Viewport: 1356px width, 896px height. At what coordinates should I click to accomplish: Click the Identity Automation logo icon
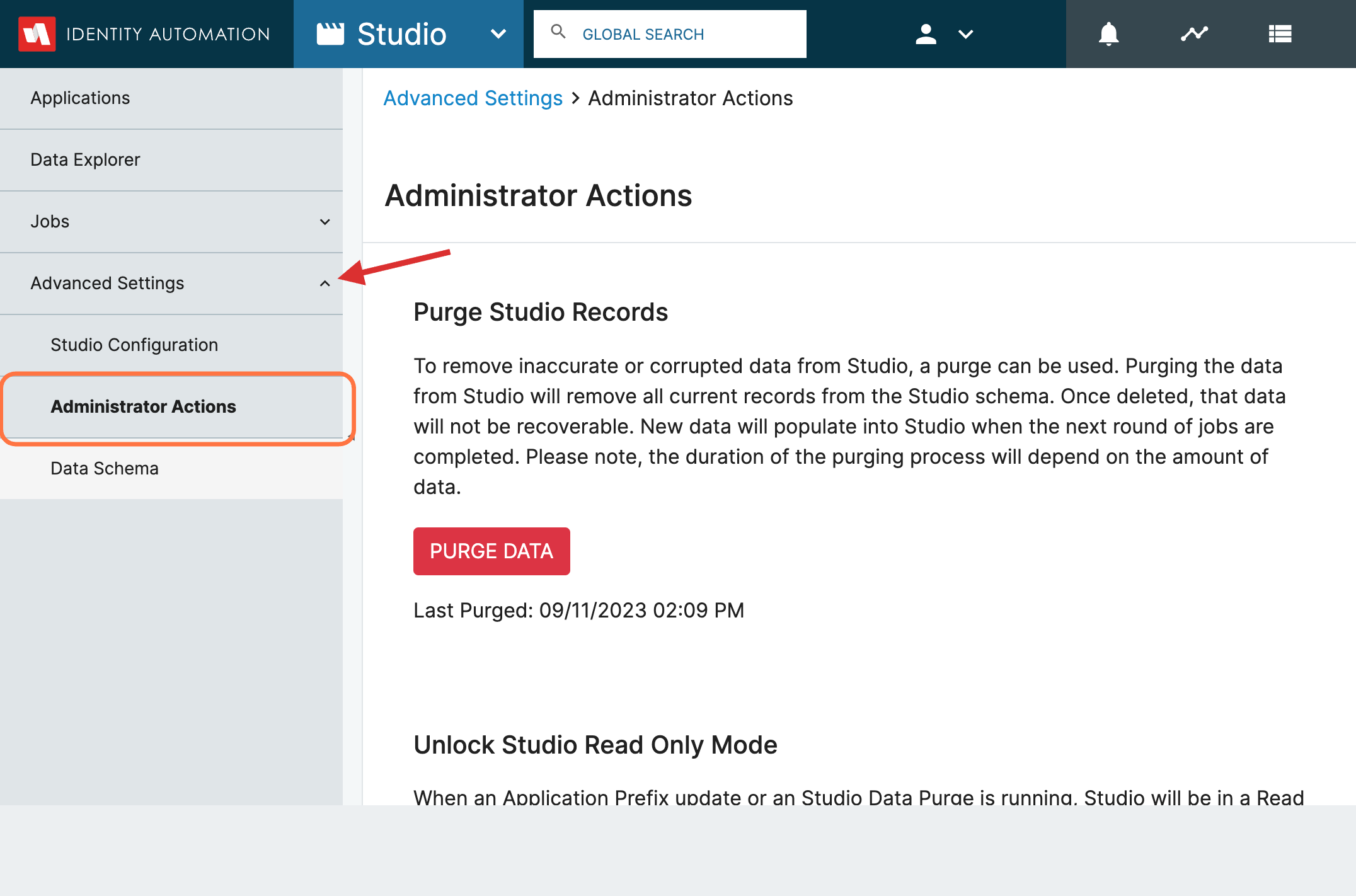coord(37,34)
